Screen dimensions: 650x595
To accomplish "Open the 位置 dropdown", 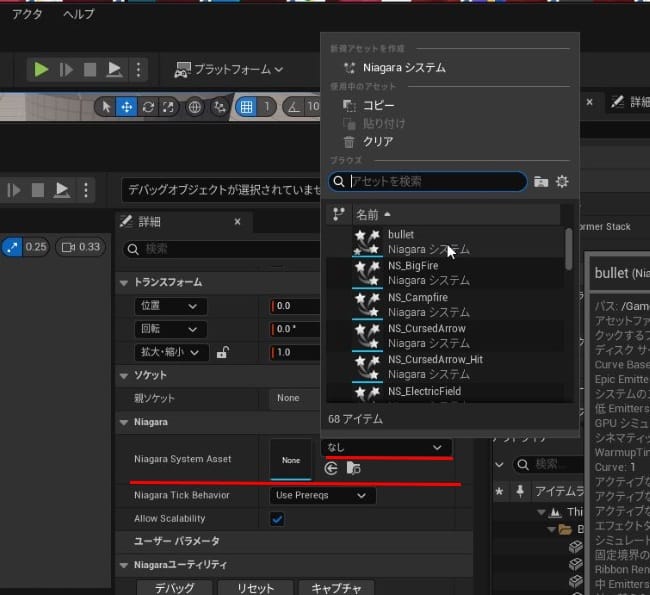I will click(170, 306).
